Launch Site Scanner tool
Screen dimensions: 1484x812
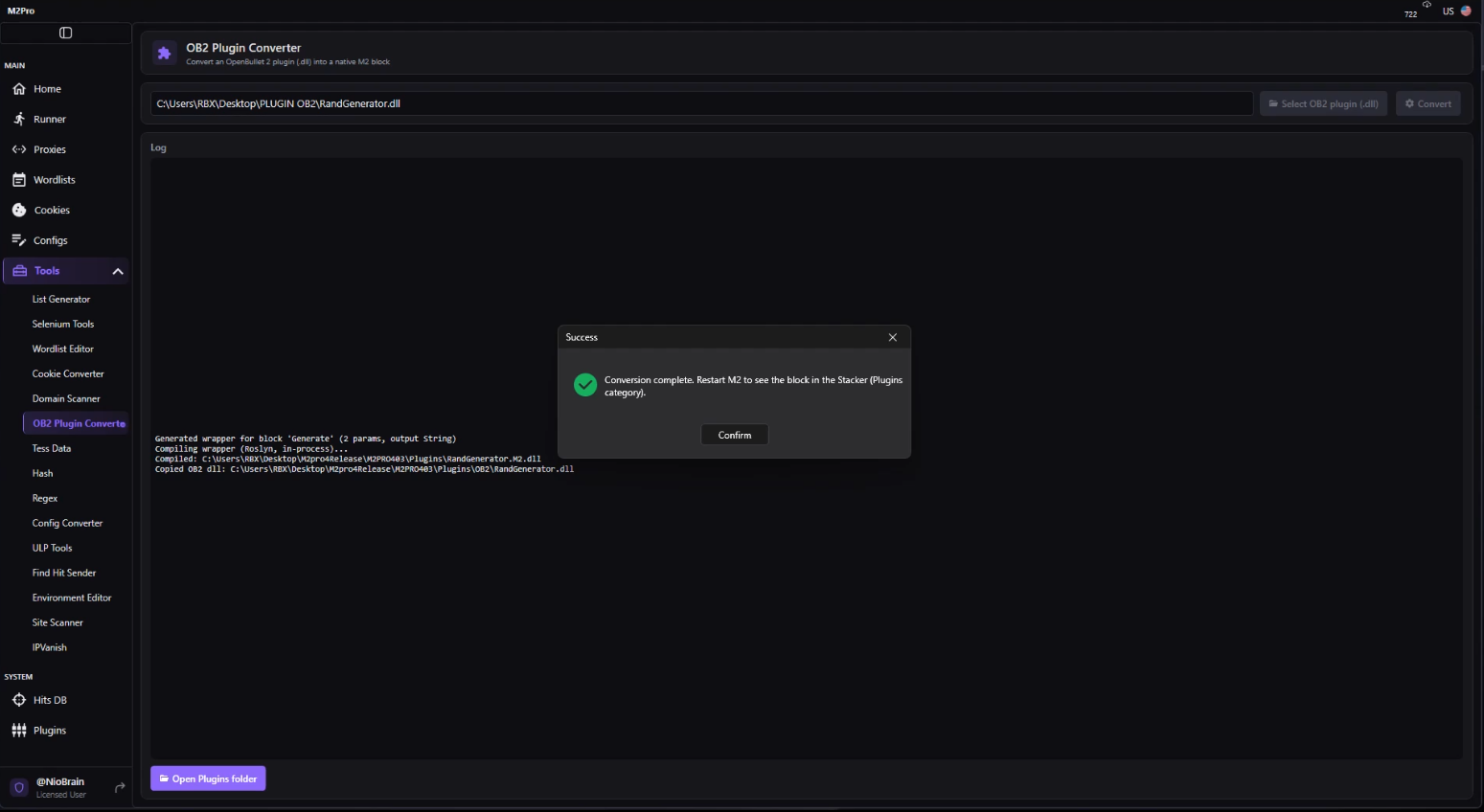[57, 623]
